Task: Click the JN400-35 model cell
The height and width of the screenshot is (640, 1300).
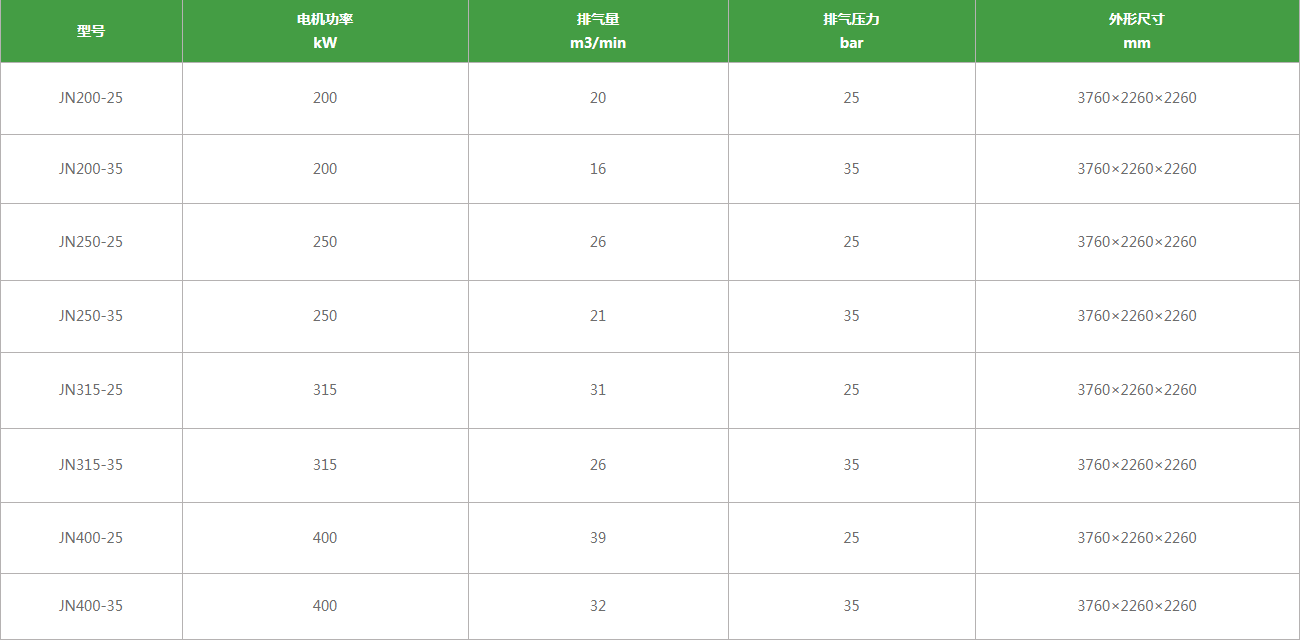Action: [91, 606]
